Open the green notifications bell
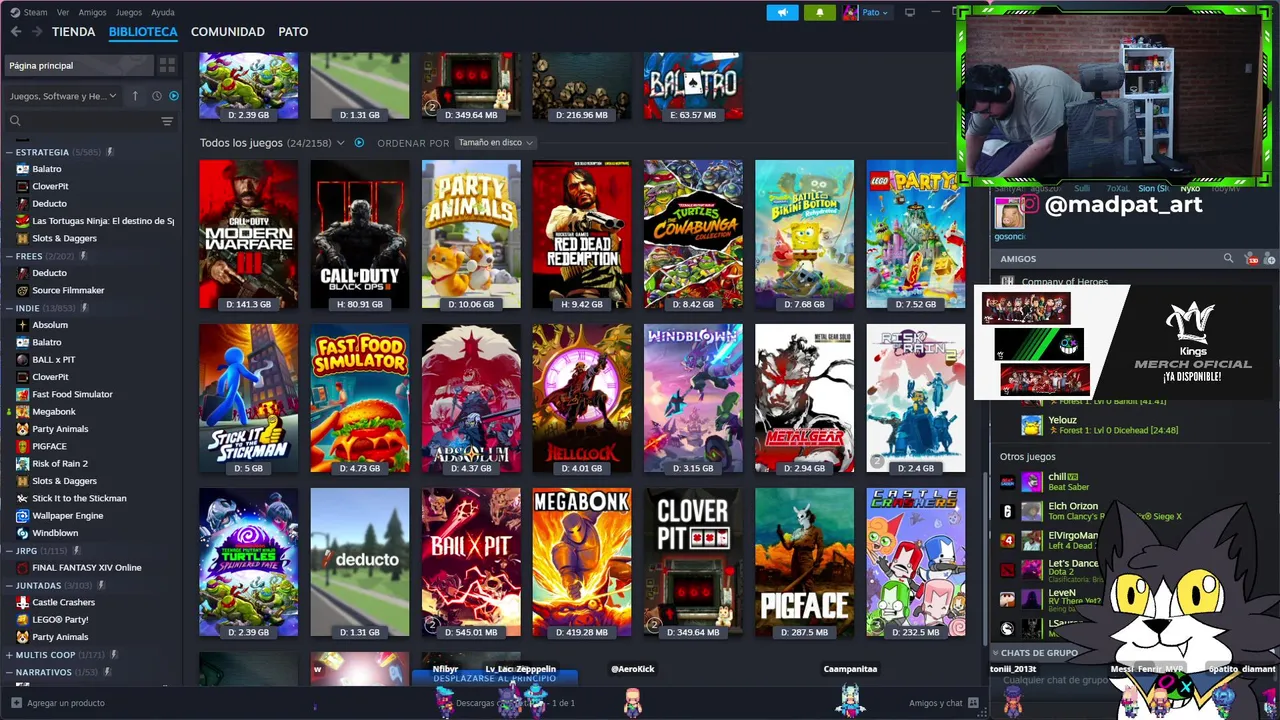This screenshot has width=1280, height=720. (x=819, y=12)
